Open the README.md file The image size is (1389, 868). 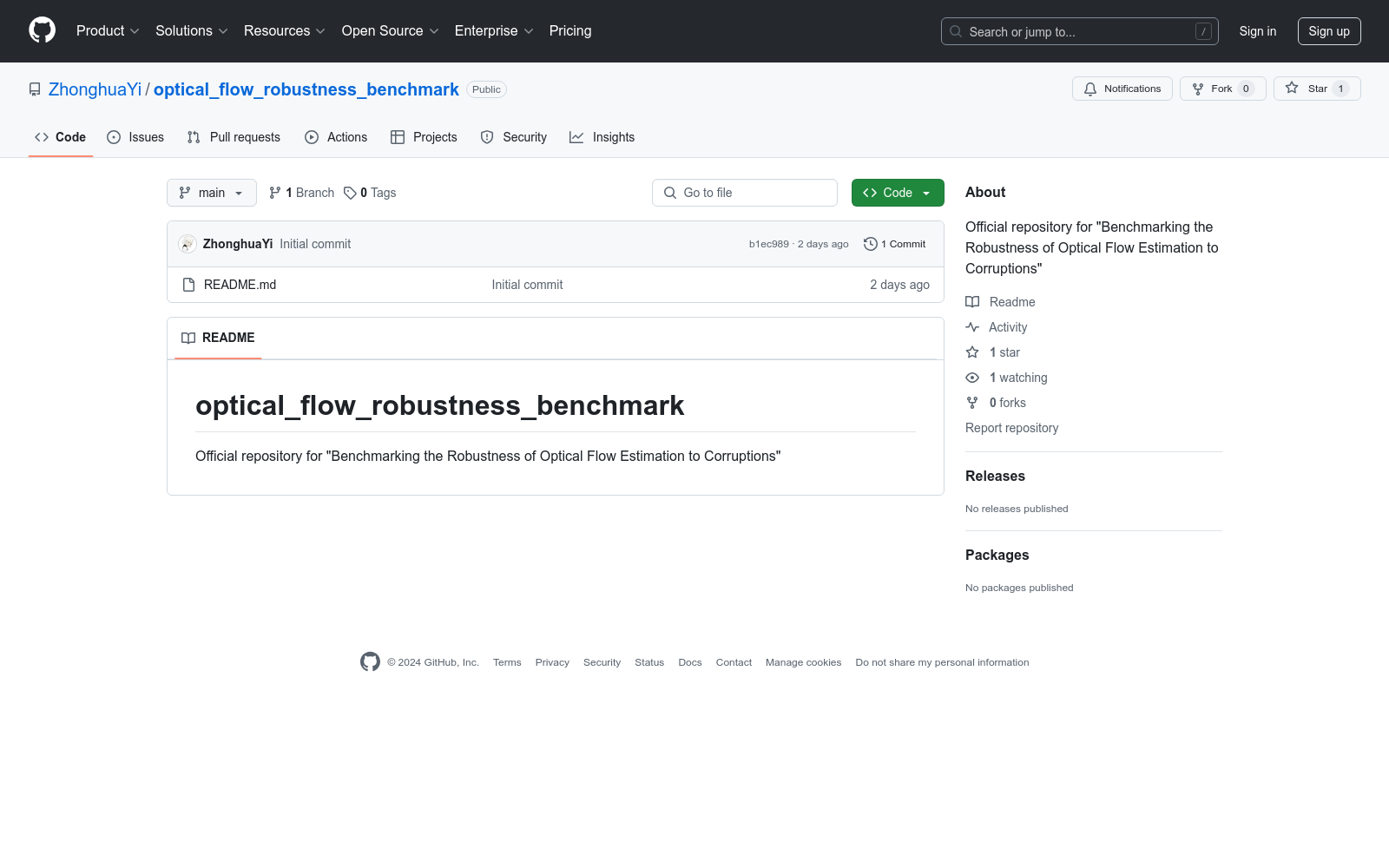coord(240,285)
